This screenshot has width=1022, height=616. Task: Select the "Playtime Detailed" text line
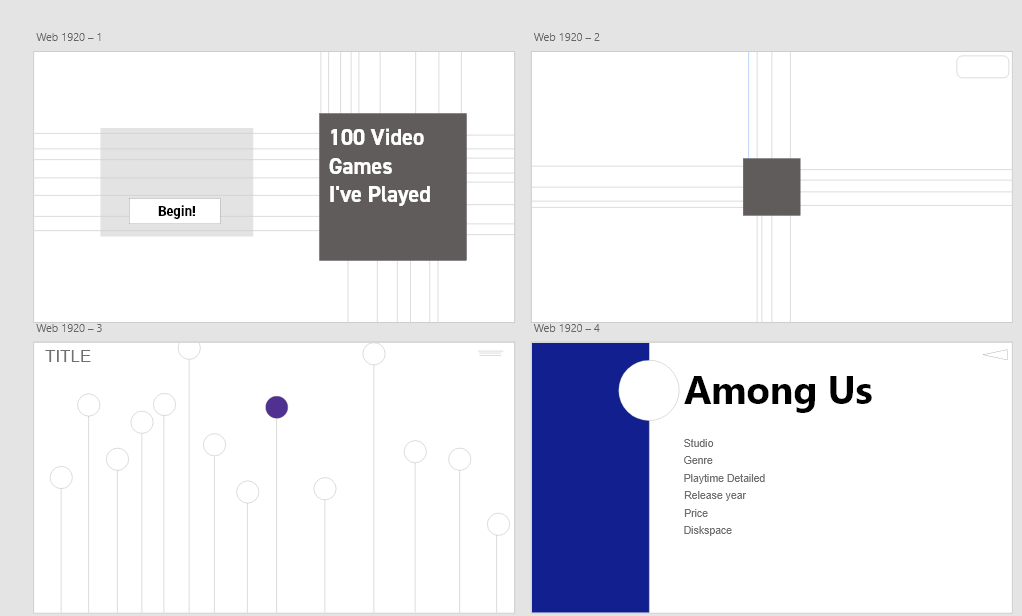724,478
